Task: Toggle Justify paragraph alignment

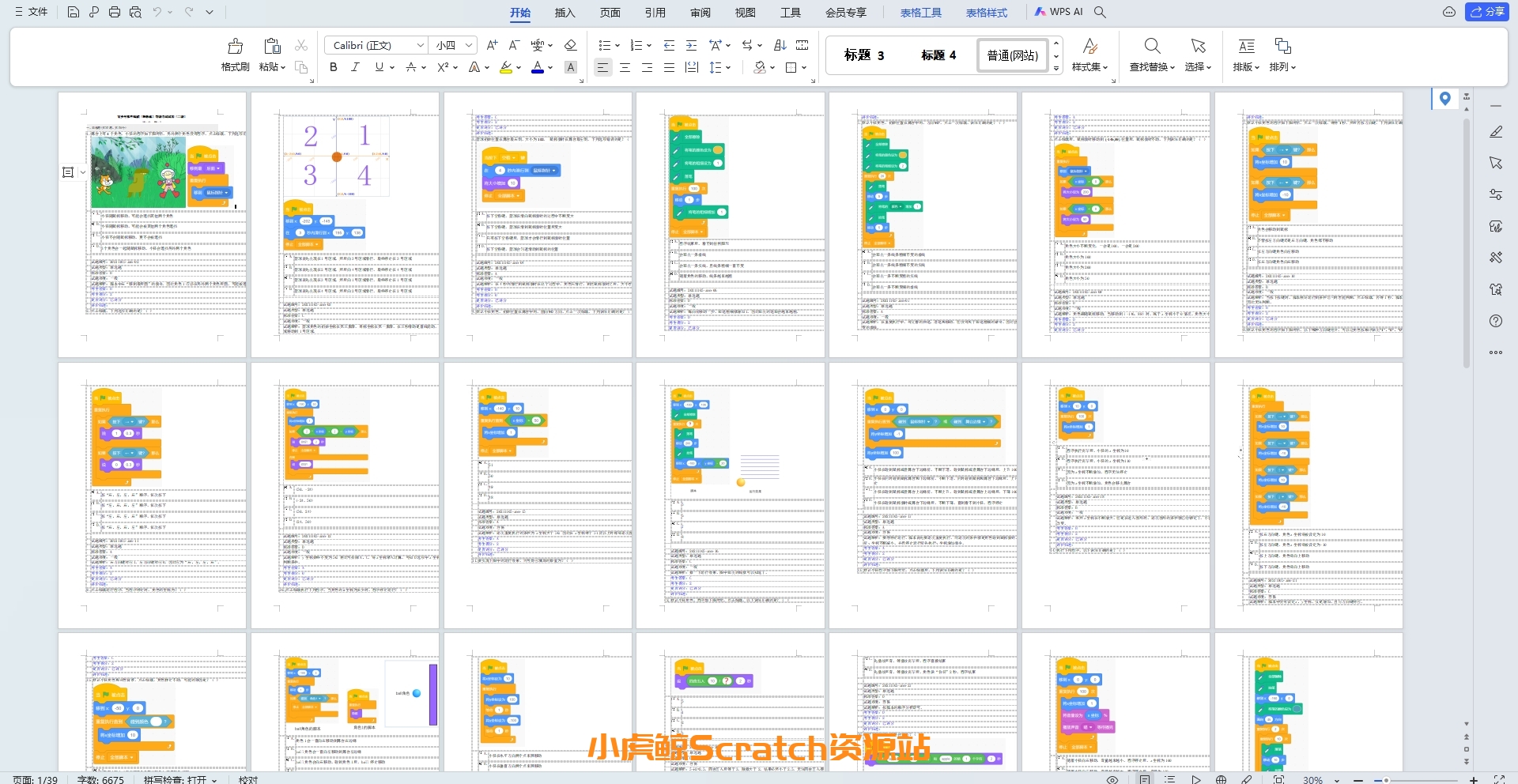Action: tap(669, 68)
